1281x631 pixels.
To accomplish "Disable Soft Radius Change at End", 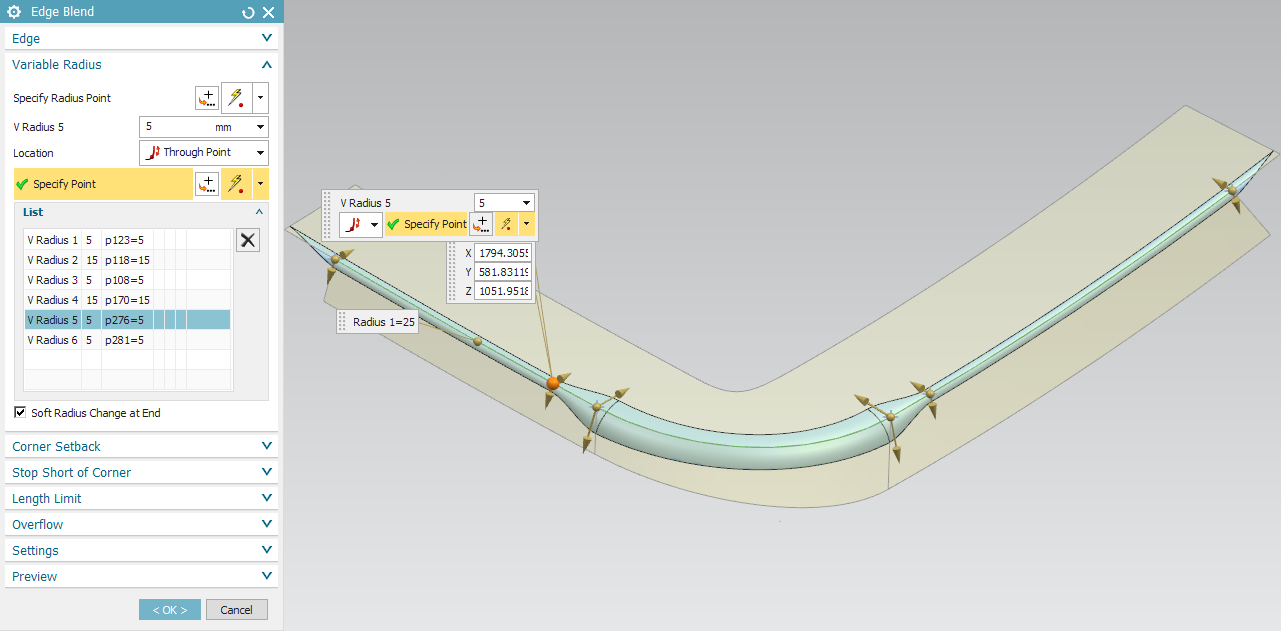I will coord(19,412).
